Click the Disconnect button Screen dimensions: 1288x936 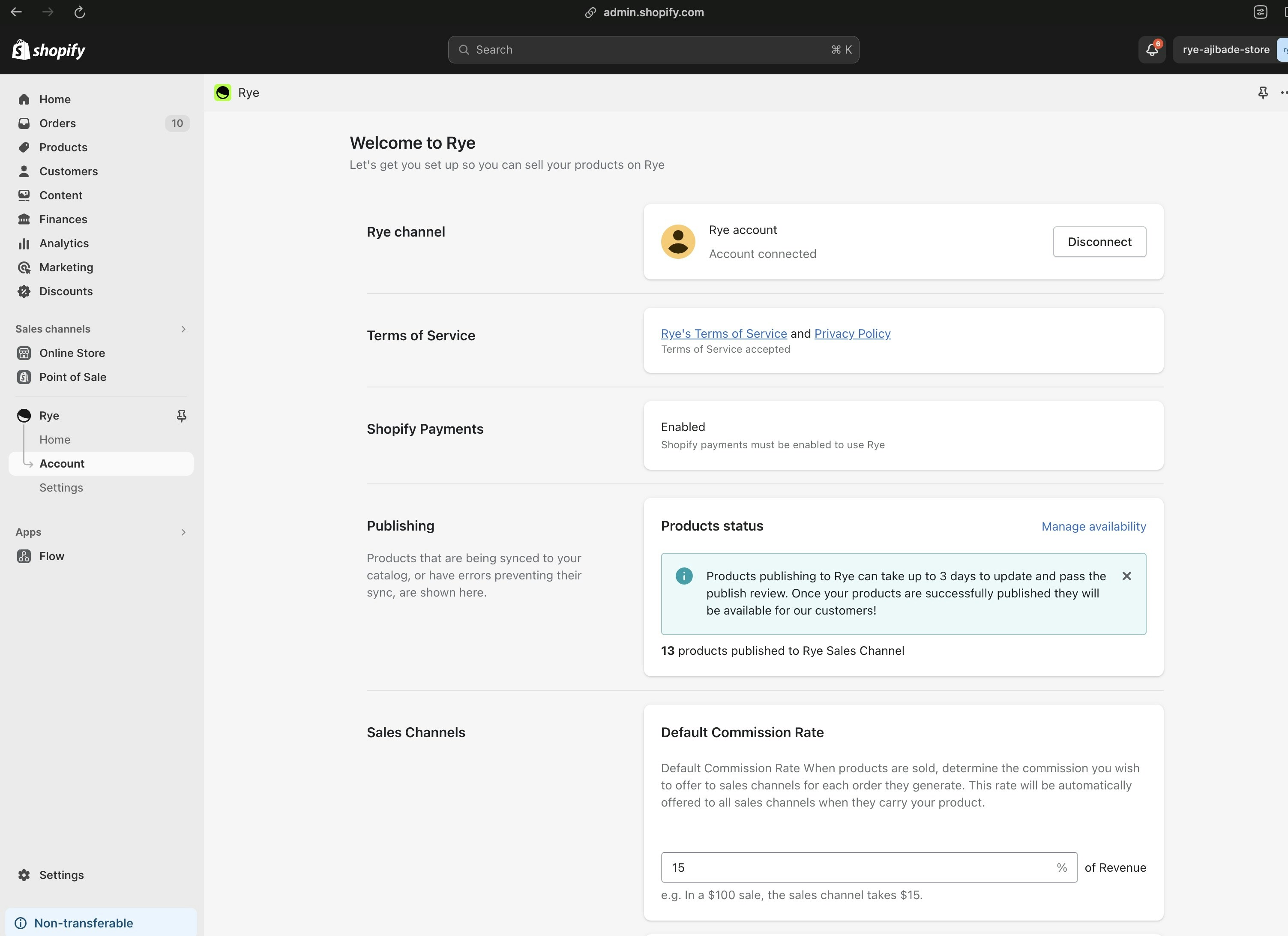[1099, 242]
